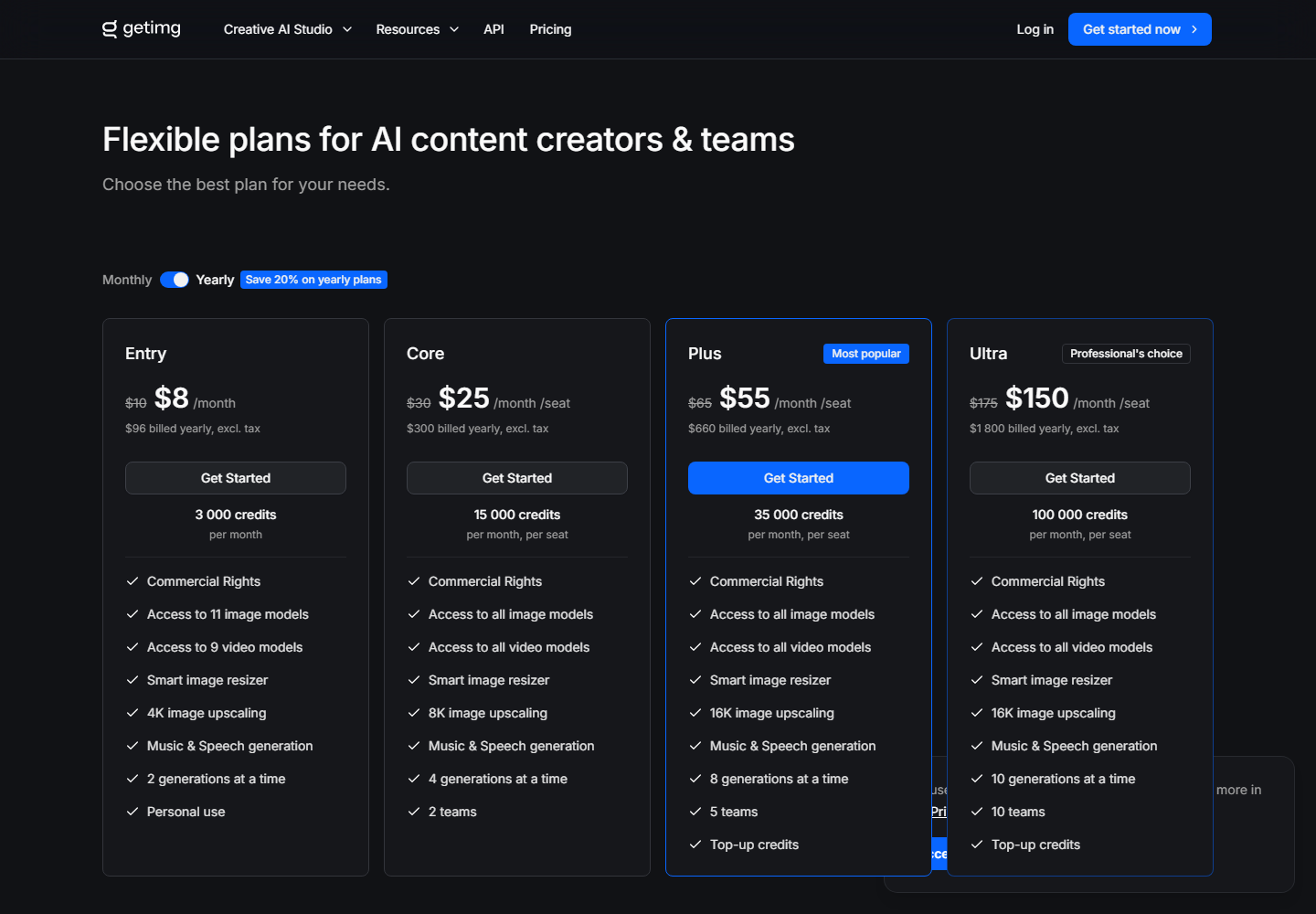This screenshot has width=1316, height=914.
Task: Click checkmark beside Access to 9 video models
Action: point(133,647)
